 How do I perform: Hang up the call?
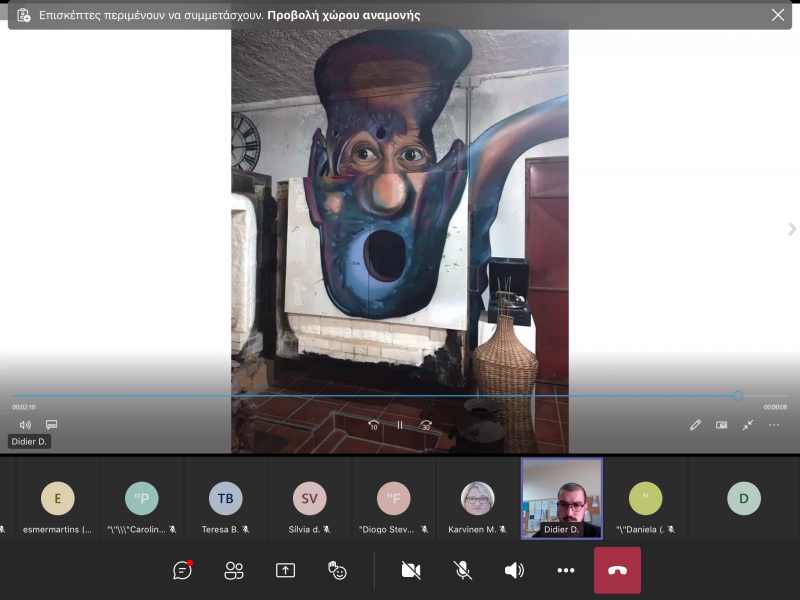coord(617,570)
